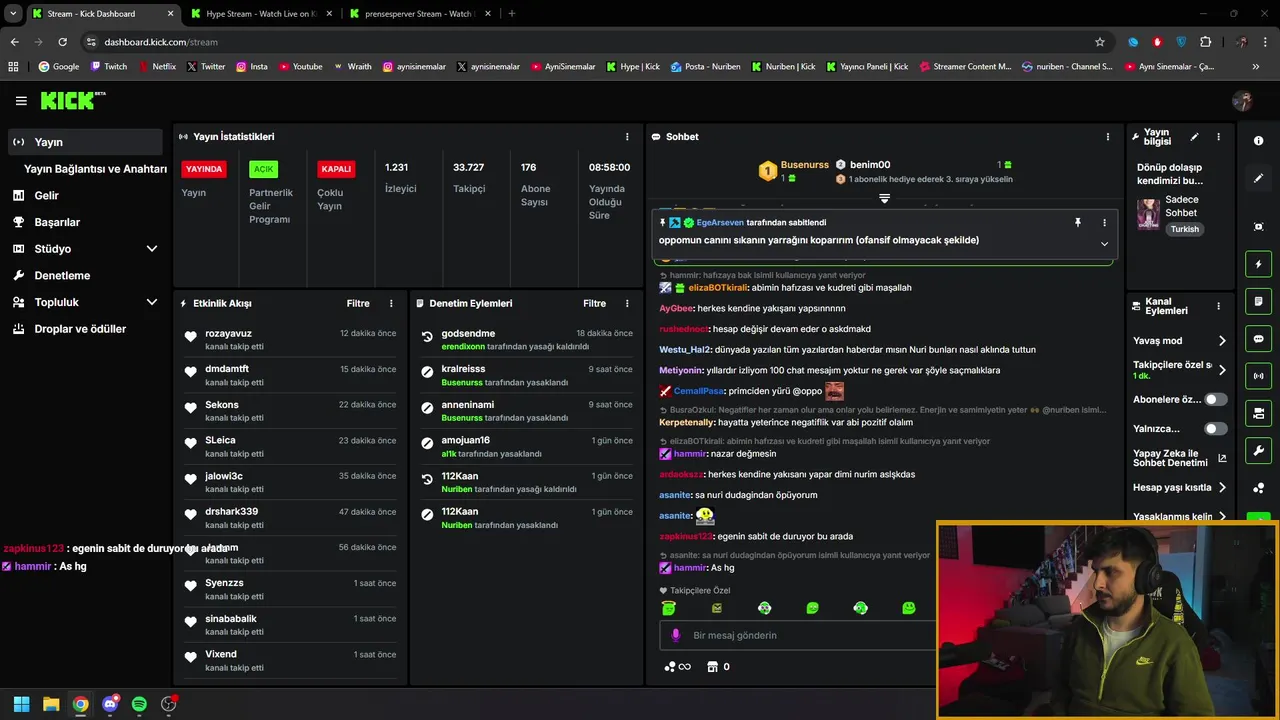Viewport: 1280px width, 720px height.
Task: Open Chrome extensions puzzle icon
Action: click(x=1205, y=42)
